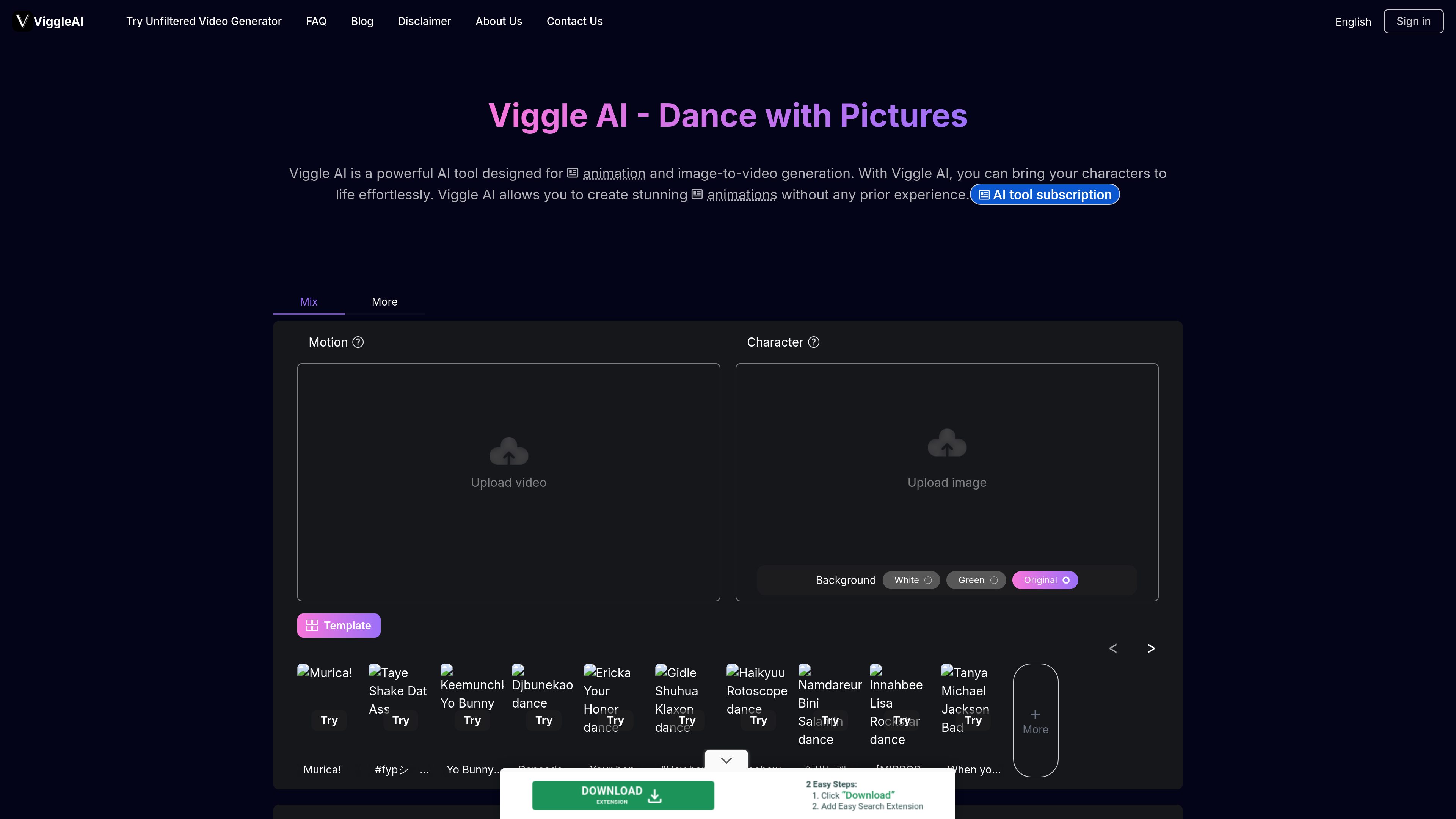Collapse the ad banner chevron
Image resolution: width=1456 pixels, height=819 pixels.
pyautogui.click(x=726, y=759)
